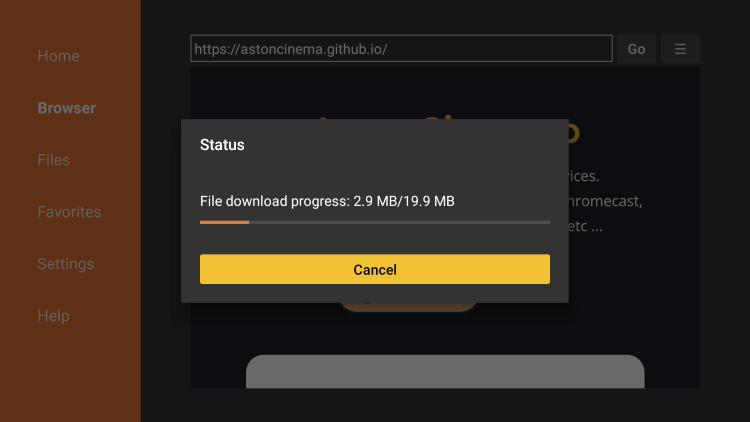The image size is (750, 422).
Task: Open the Files section
Action: [54, 160]
